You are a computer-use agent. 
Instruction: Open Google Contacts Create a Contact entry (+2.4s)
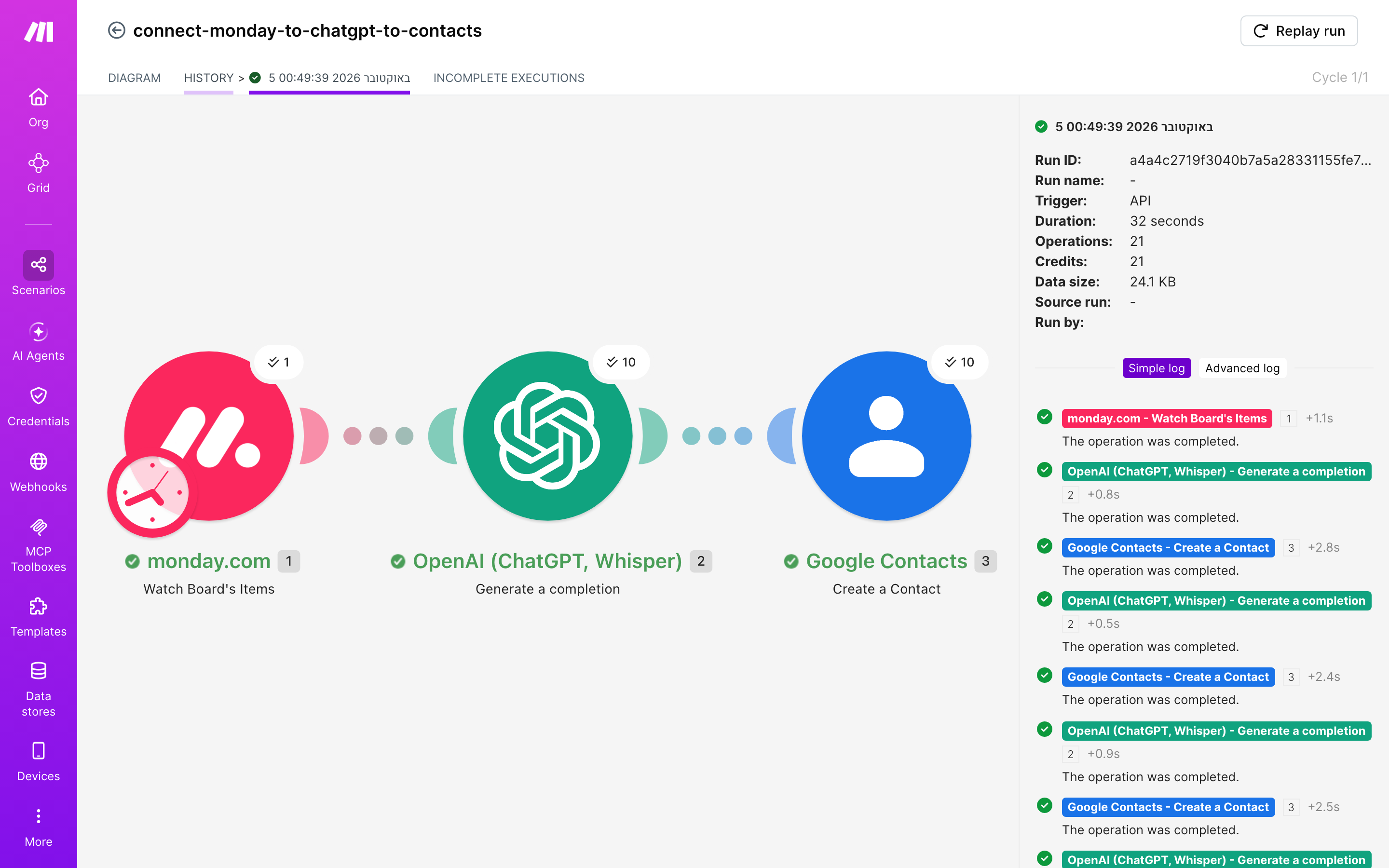pos(1168,676)
